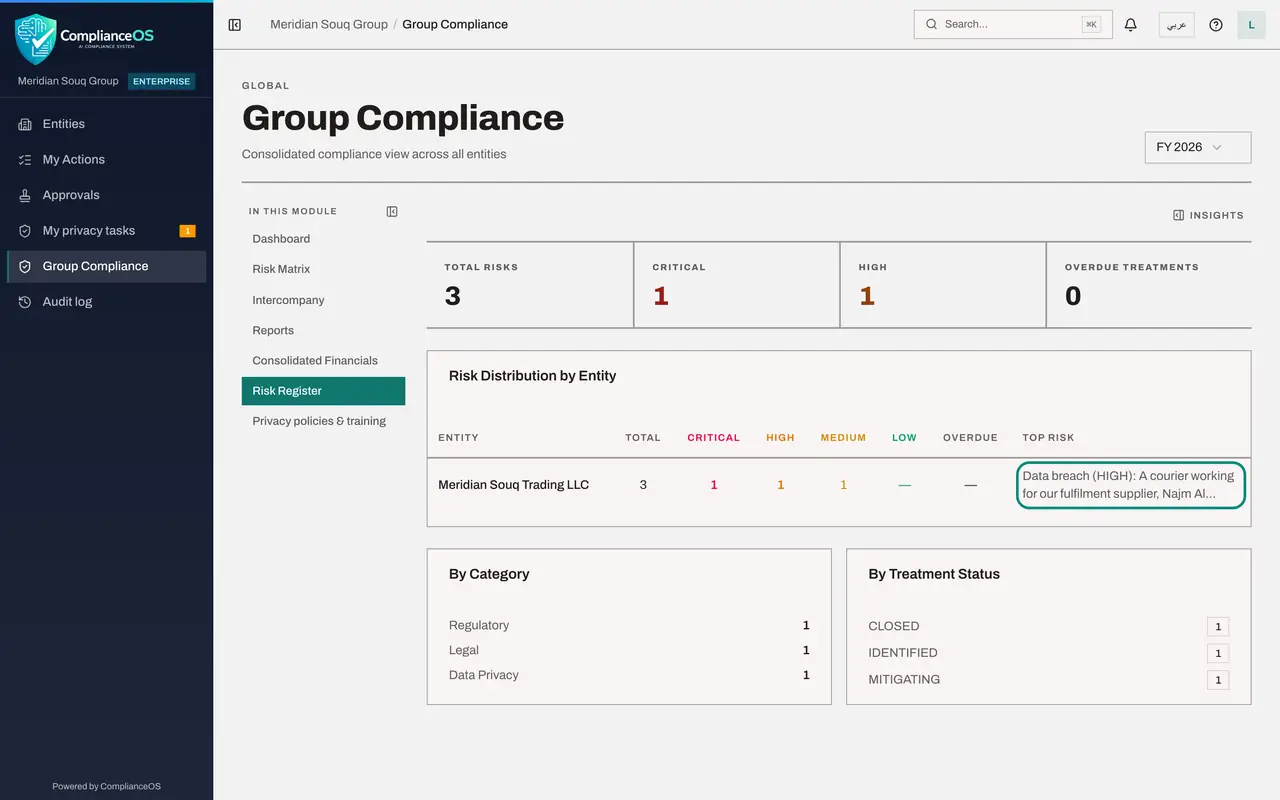Screen dimensions: 1280x800
Task: Open the Audit log page
Action: 106,302
